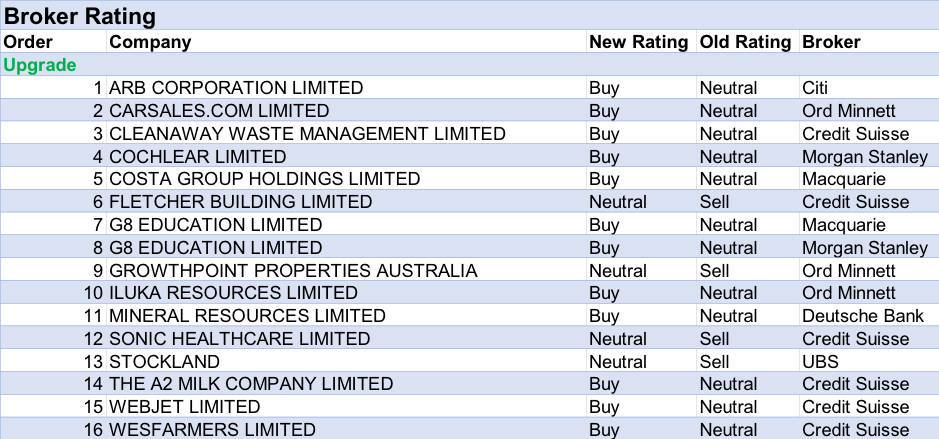Screen dimensions: 939x439
Task: Select Morgan Stanley in the Cochlear row
Action: pyautogui.click(x=865, y=157)
